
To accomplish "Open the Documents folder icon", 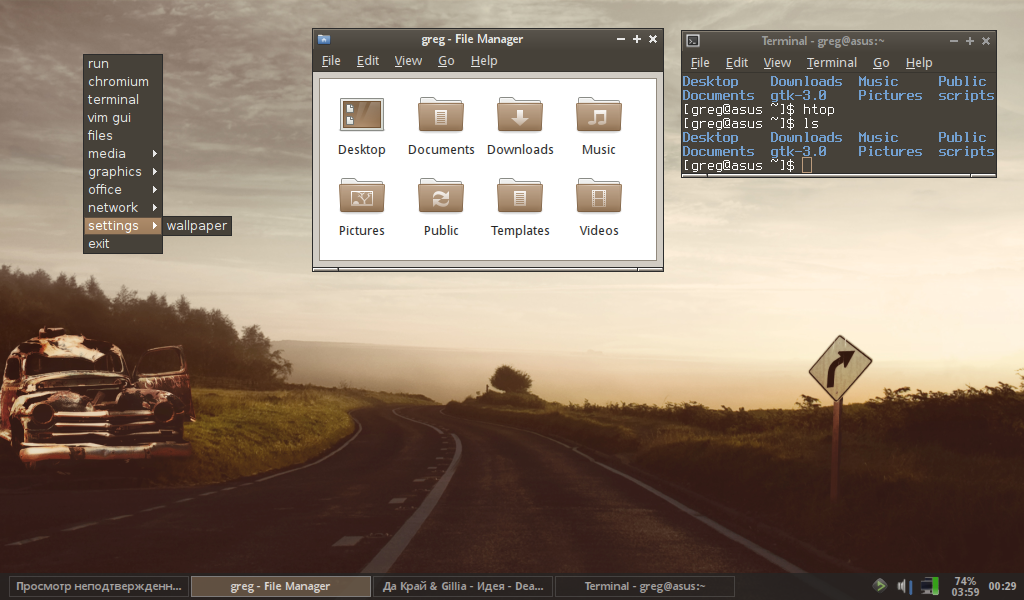I will point(440,116).
